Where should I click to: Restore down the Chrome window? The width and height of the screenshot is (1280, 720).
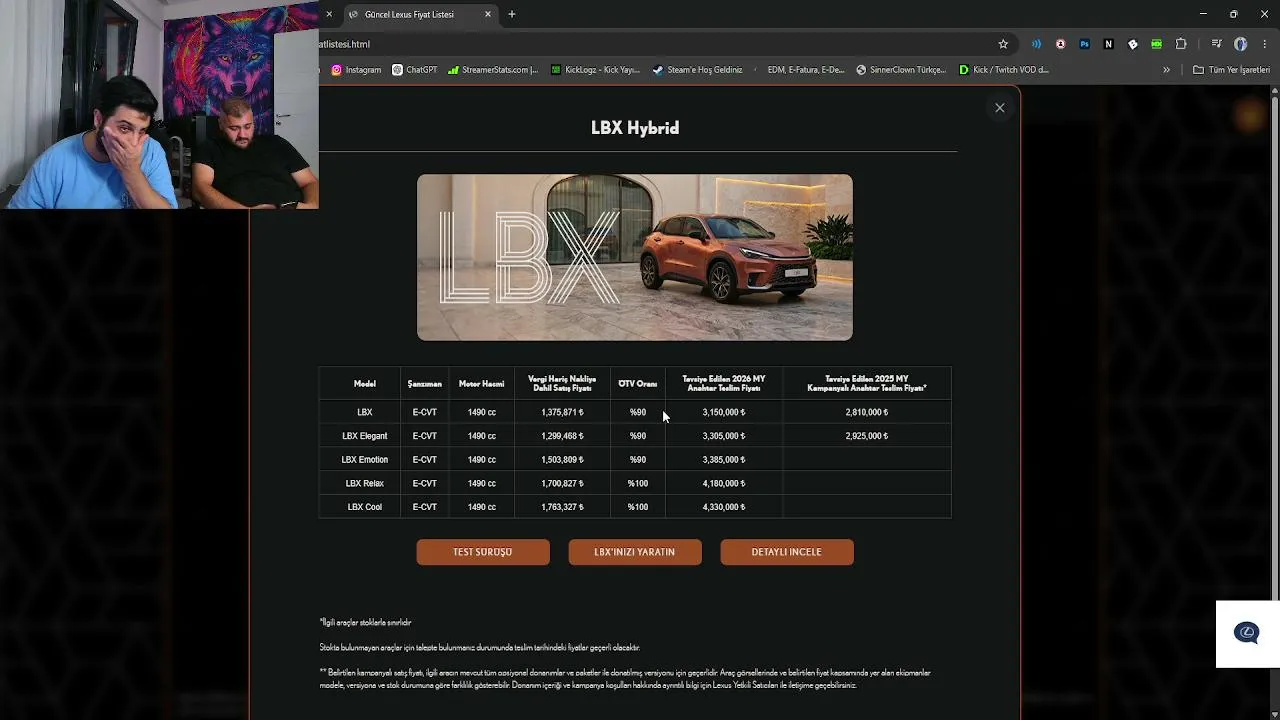pyautogui.click(x=1233, y=14)
